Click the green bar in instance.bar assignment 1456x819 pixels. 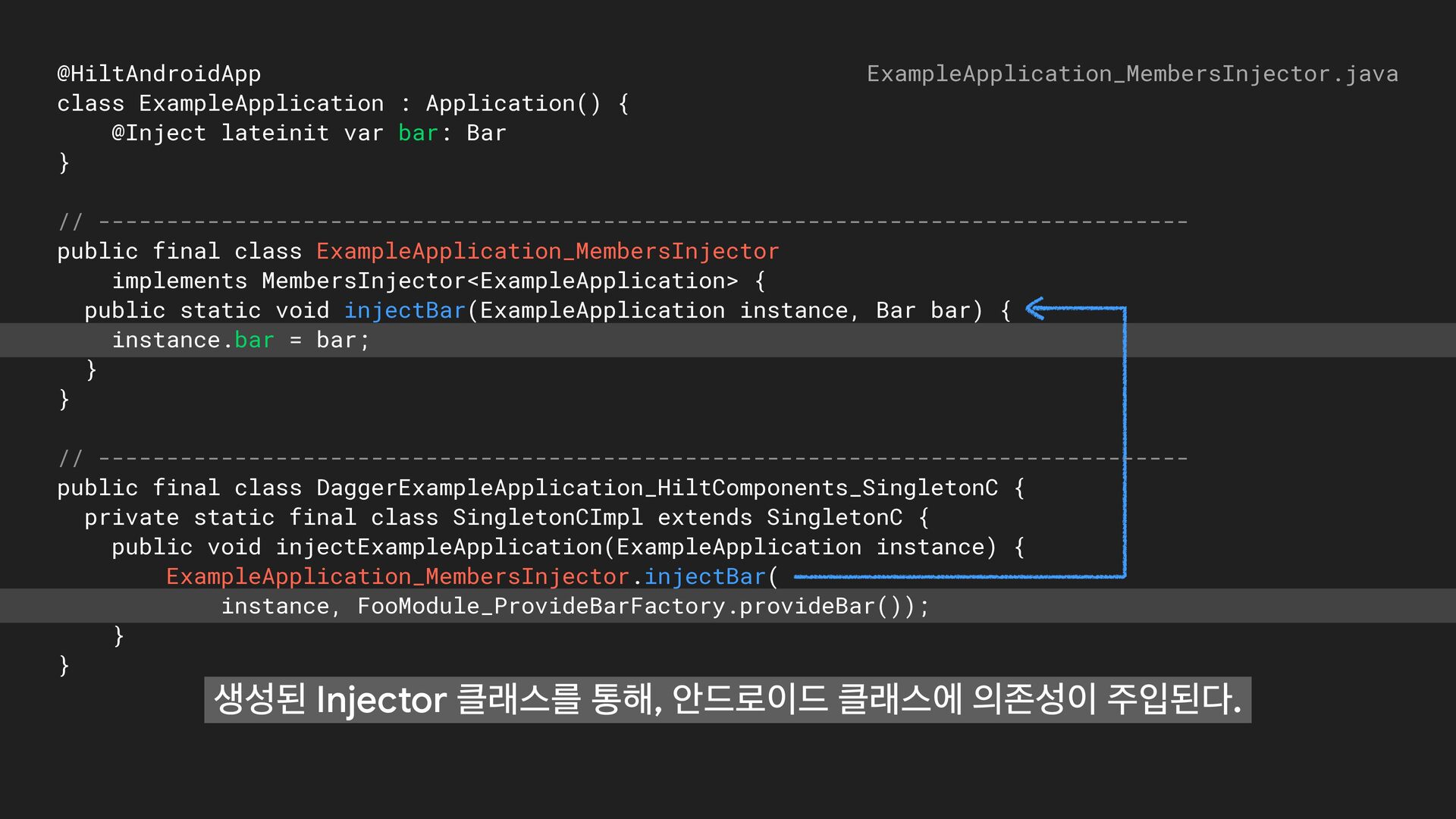tap(254, 340)
